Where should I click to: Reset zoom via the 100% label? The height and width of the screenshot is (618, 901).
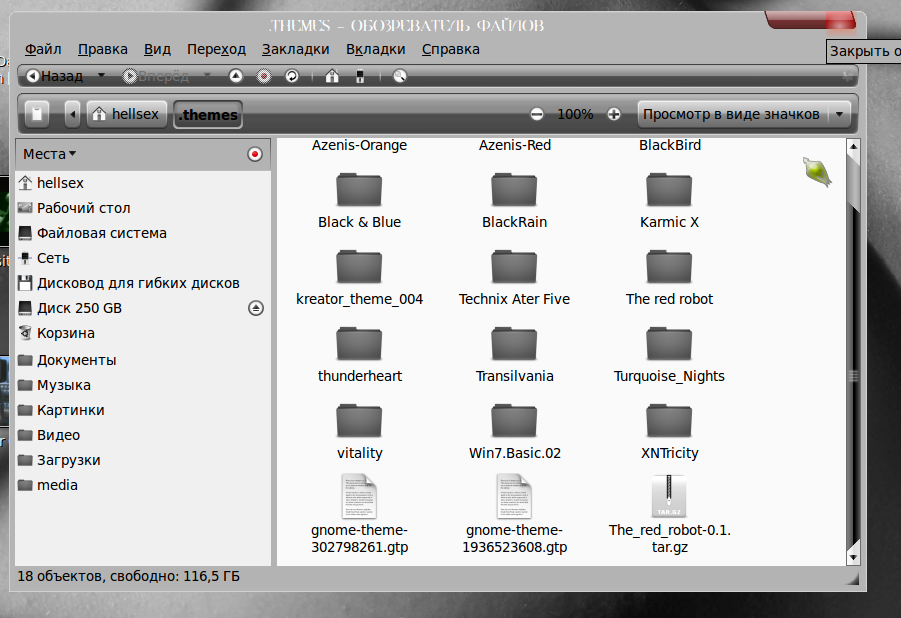[575, 114]
